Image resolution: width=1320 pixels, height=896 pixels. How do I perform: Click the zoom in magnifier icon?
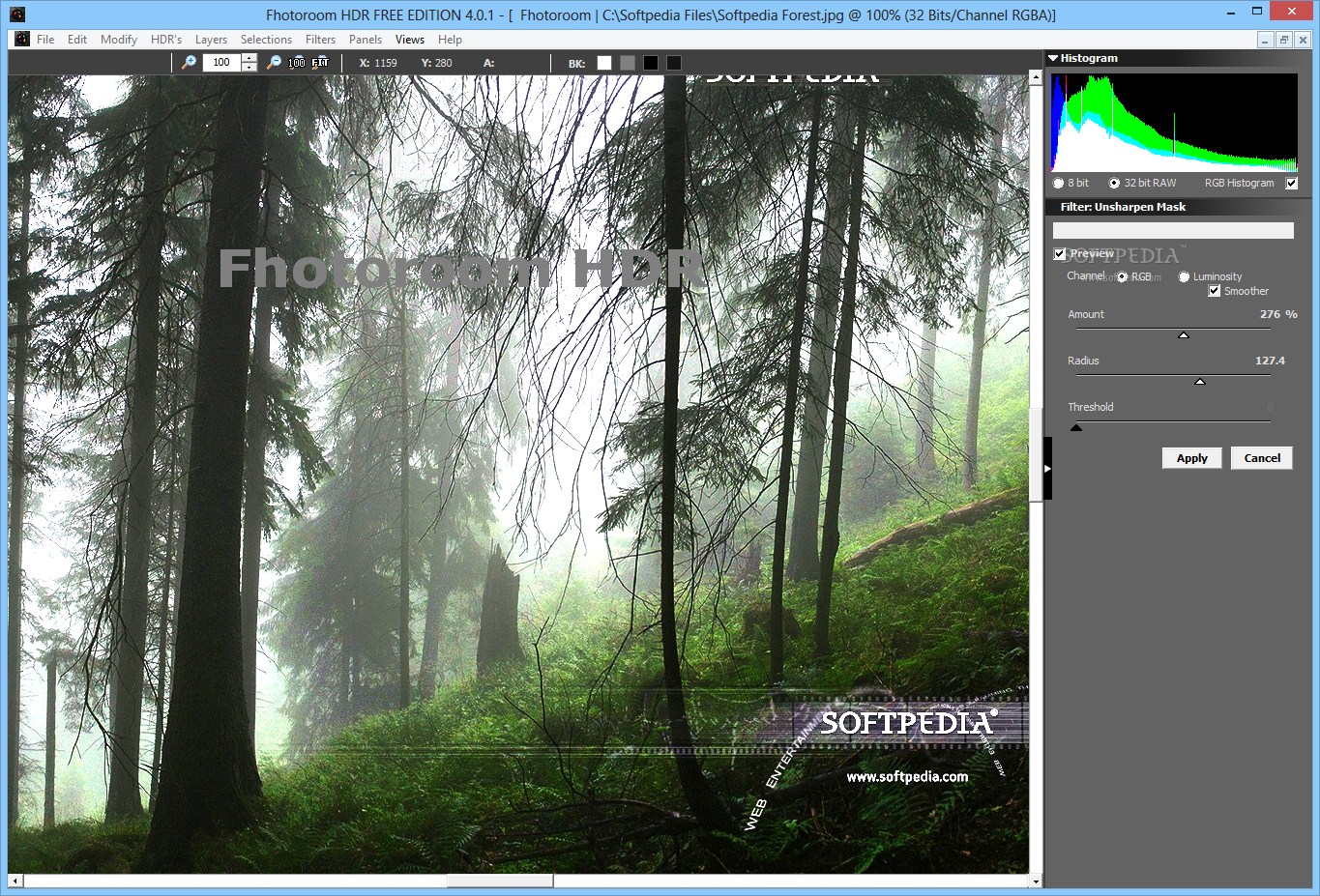190,62
